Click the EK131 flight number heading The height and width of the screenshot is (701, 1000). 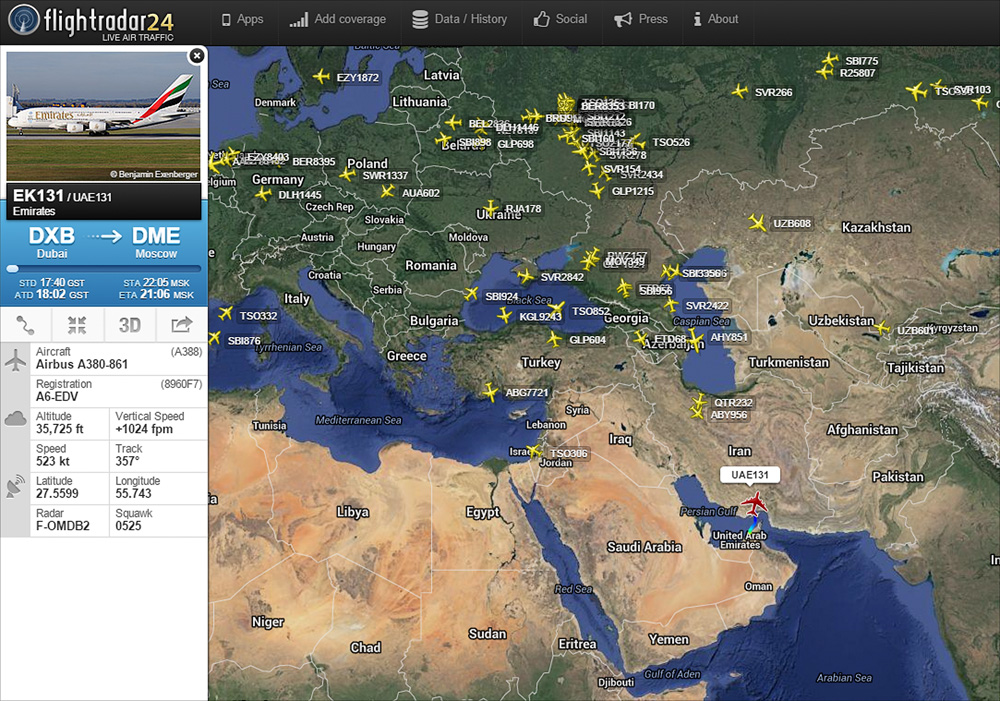tap(38, 196)
